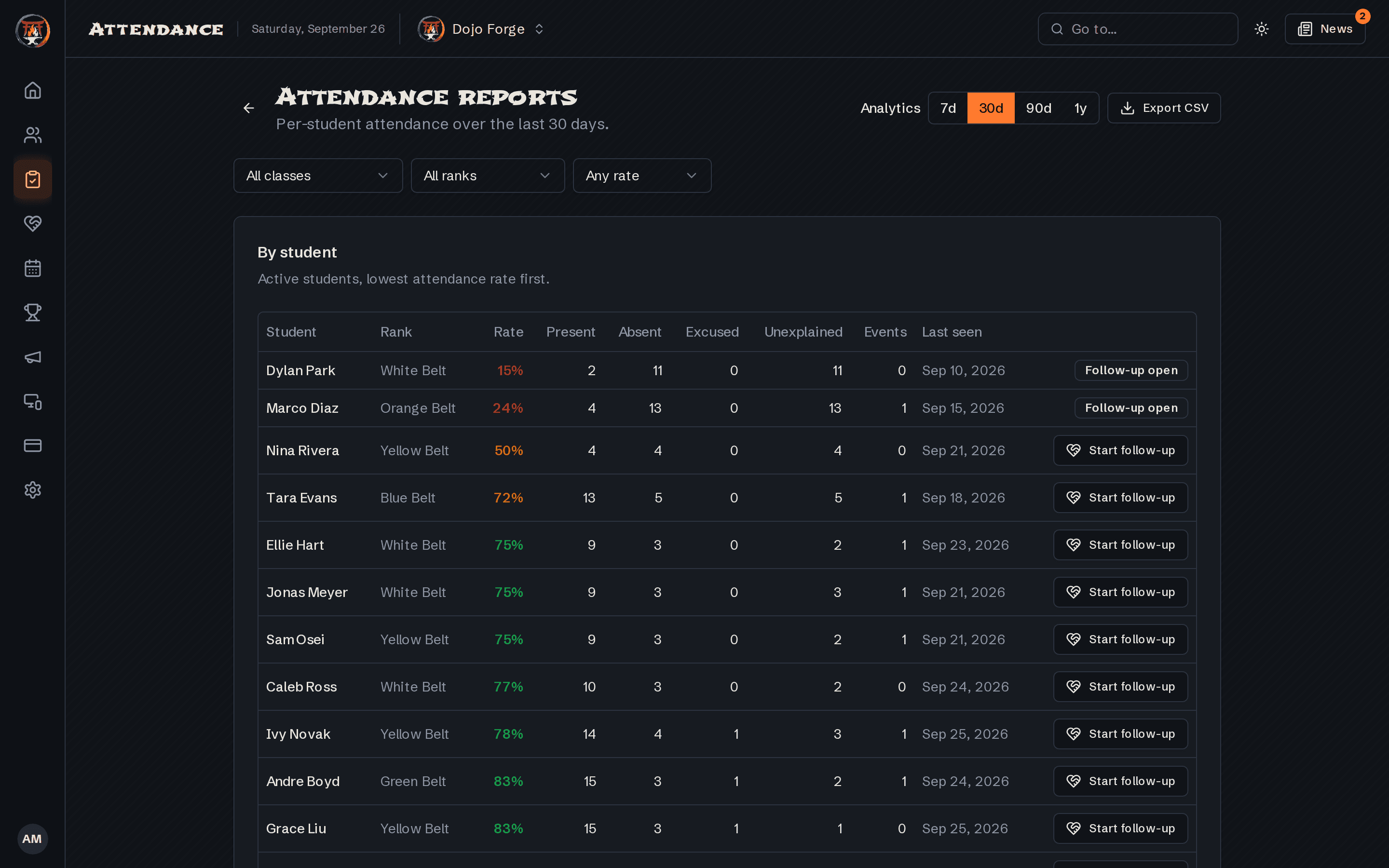Select student name Nina Rivera

coord(302,451)
